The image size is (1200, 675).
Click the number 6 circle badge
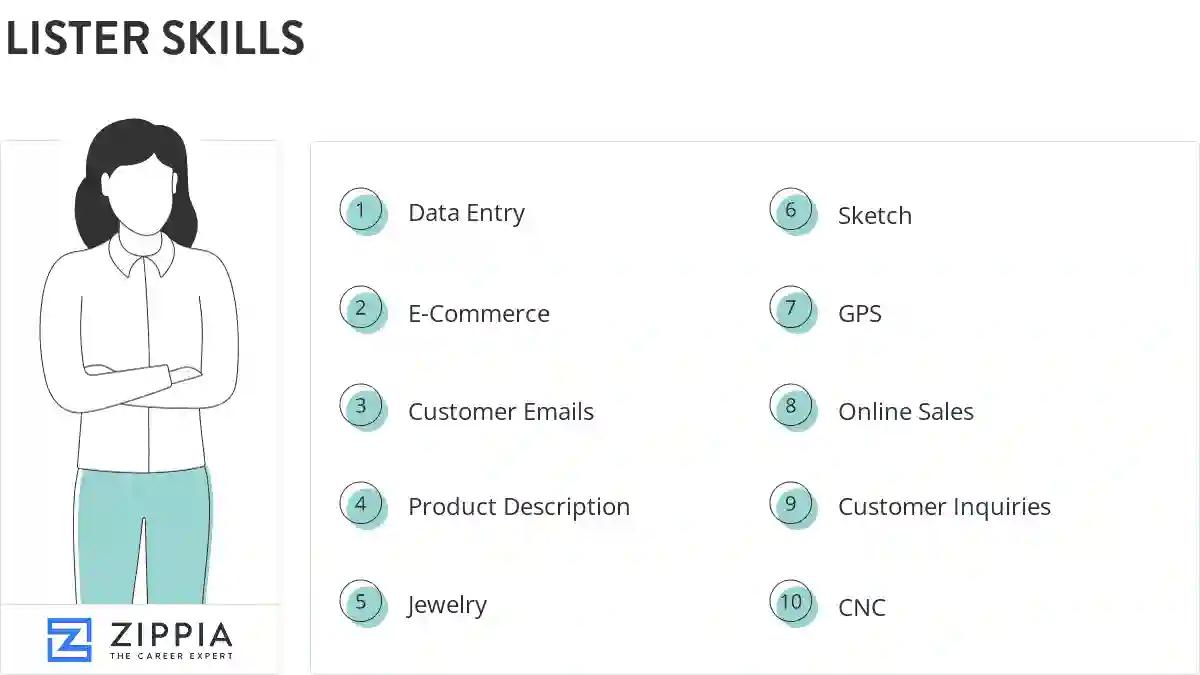click(791, 211)
